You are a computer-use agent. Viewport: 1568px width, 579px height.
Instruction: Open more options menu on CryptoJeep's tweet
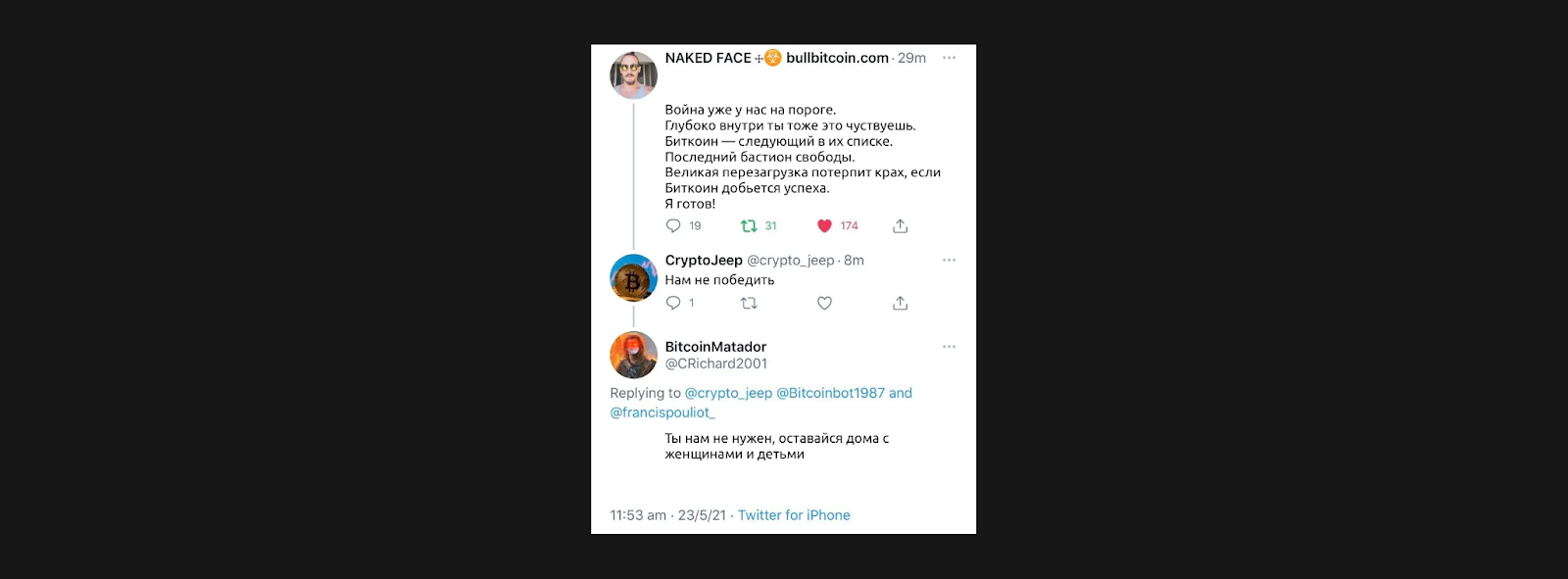(949, 261)
